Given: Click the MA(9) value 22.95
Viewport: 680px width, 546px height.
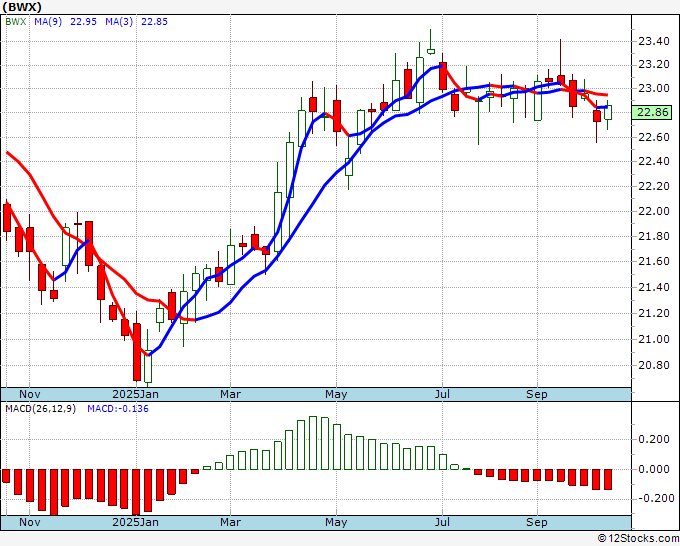Looking at the screenshot, I should pos(83,22).
